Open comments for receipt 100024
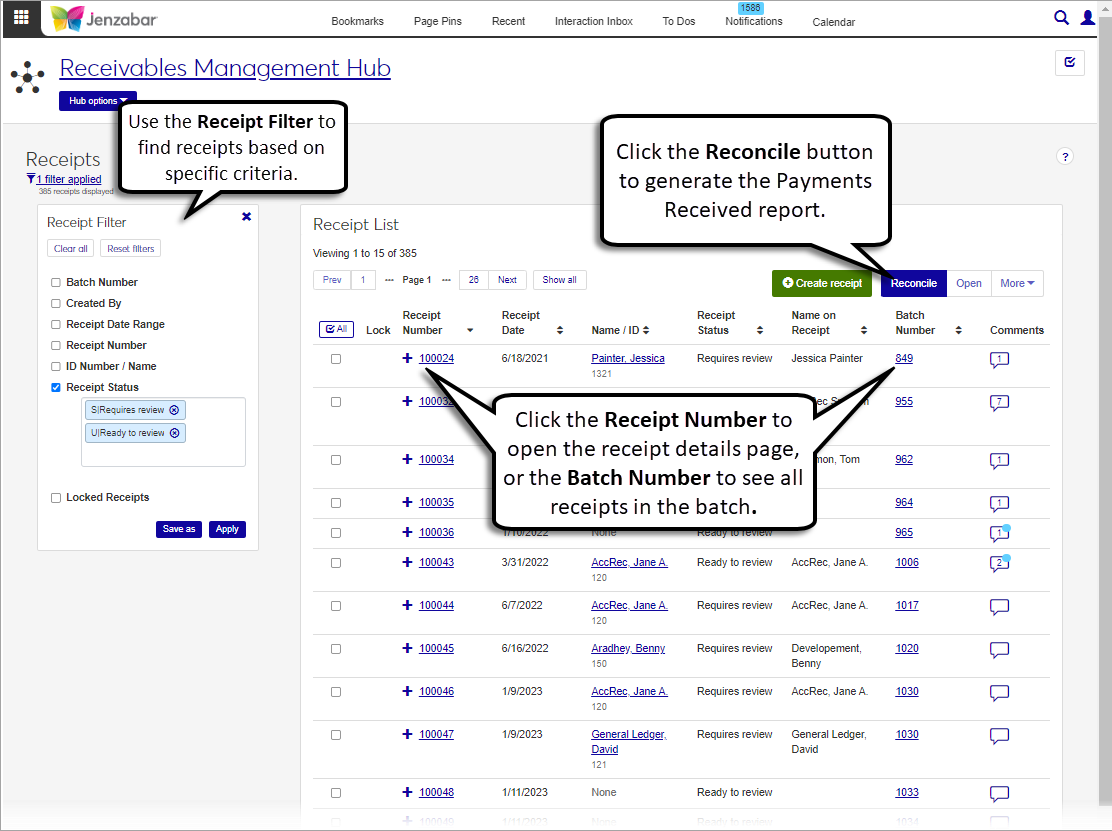This screenshot has height=831, width=1112. click(999, 359)
